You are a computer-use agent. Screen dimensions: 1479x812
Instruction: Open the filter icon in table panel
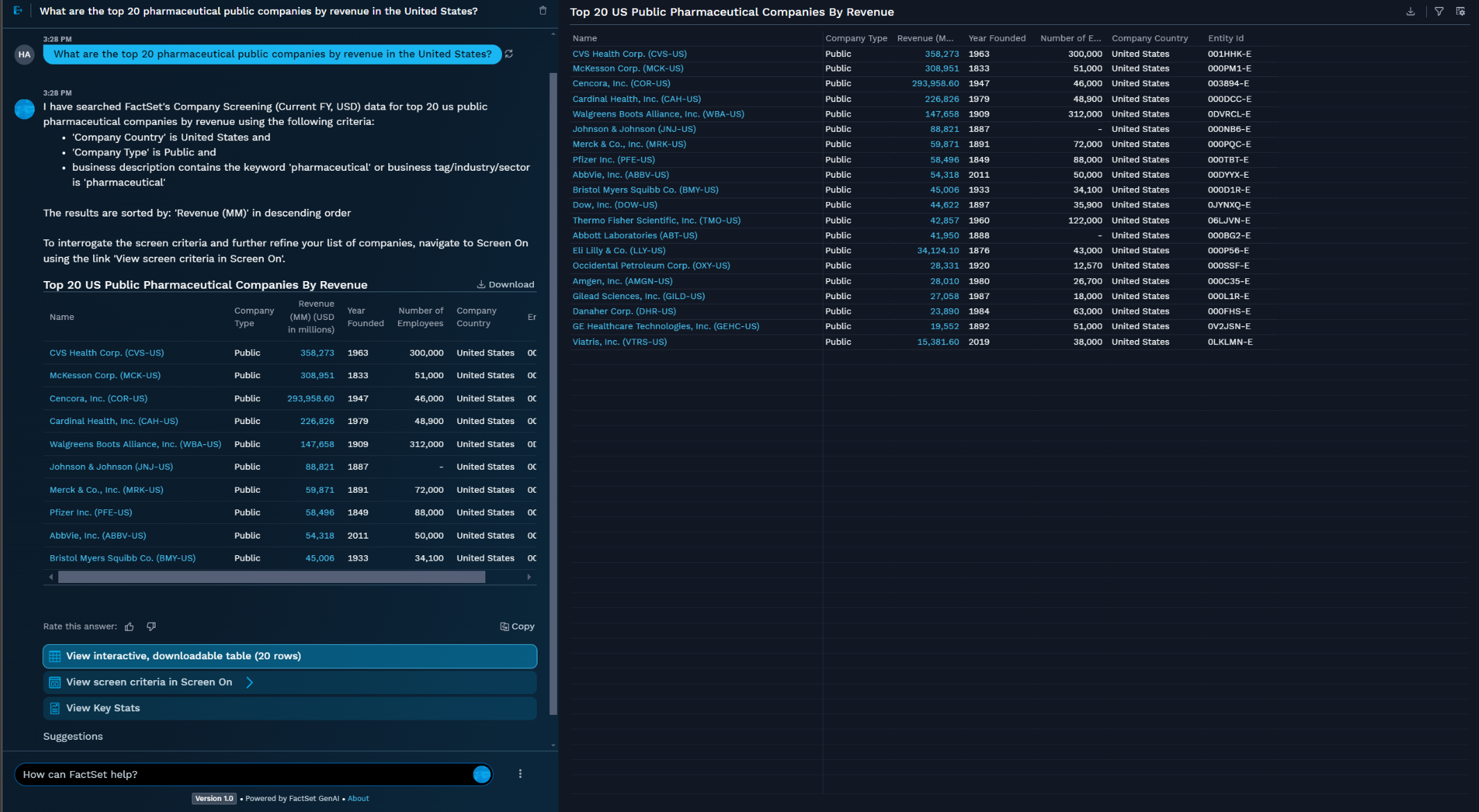click(1439, 12)
